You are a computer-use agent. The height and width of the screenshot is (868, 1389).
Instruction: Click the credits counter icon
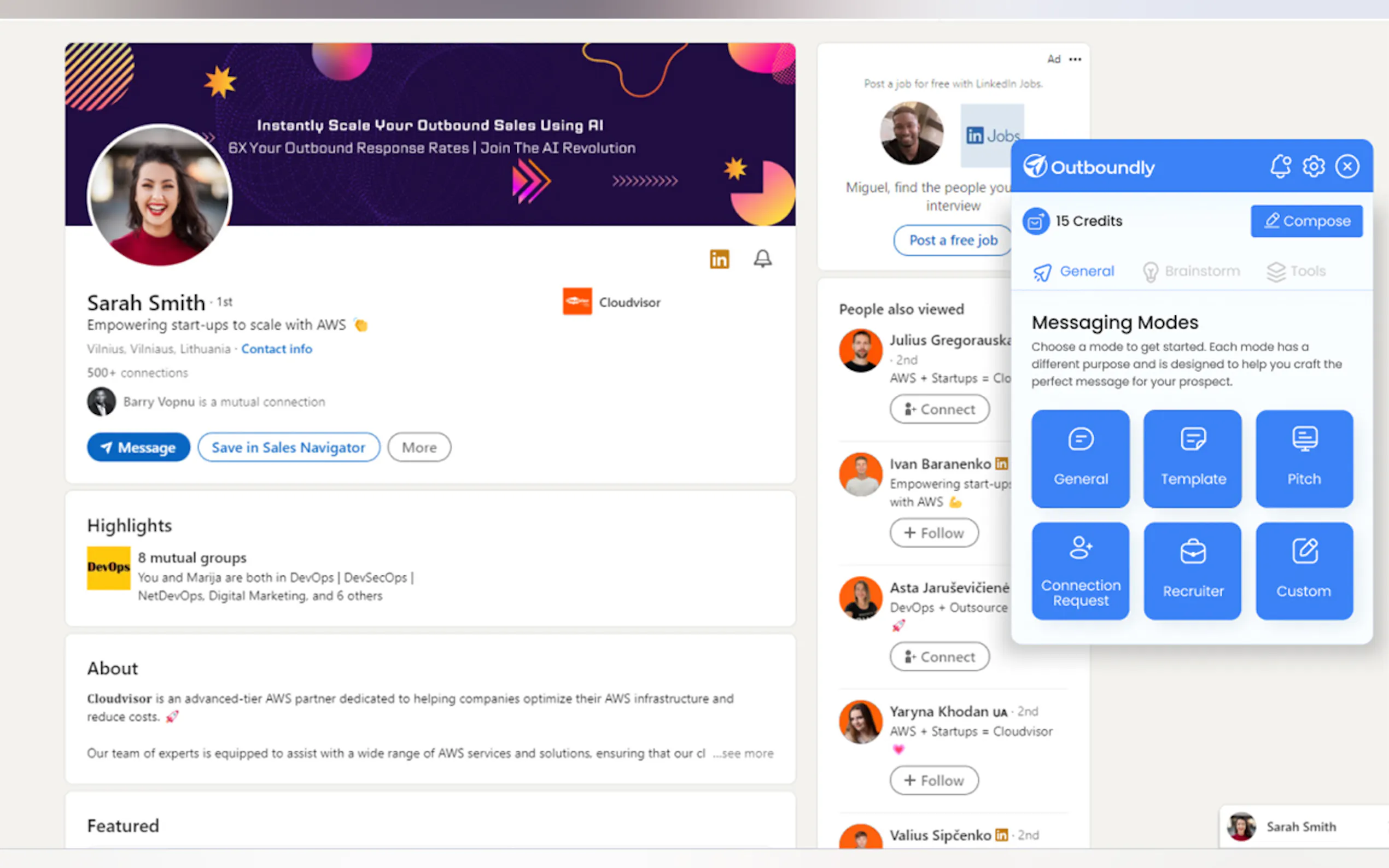click(1035, 221)
